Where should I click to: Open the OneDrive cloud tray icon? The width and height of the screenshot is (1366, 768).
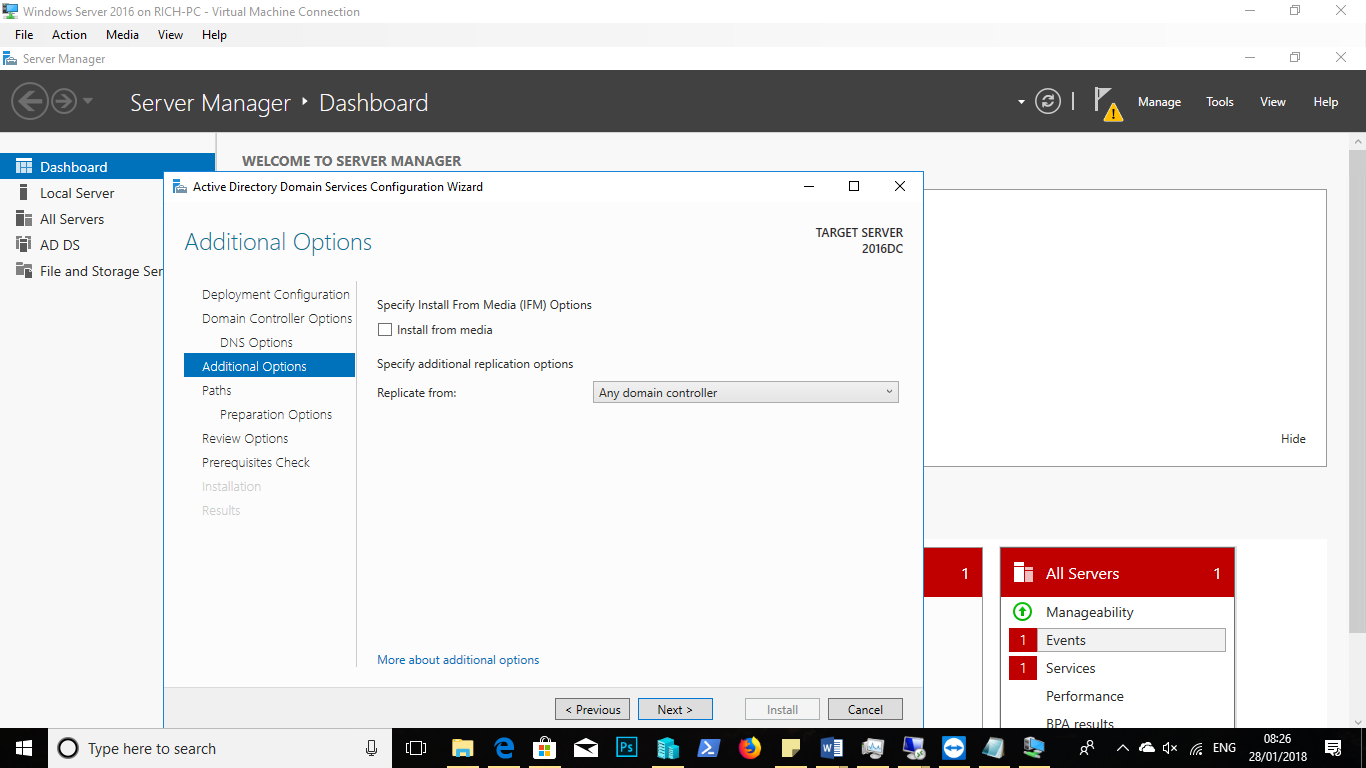click(x=1147, y=748)
